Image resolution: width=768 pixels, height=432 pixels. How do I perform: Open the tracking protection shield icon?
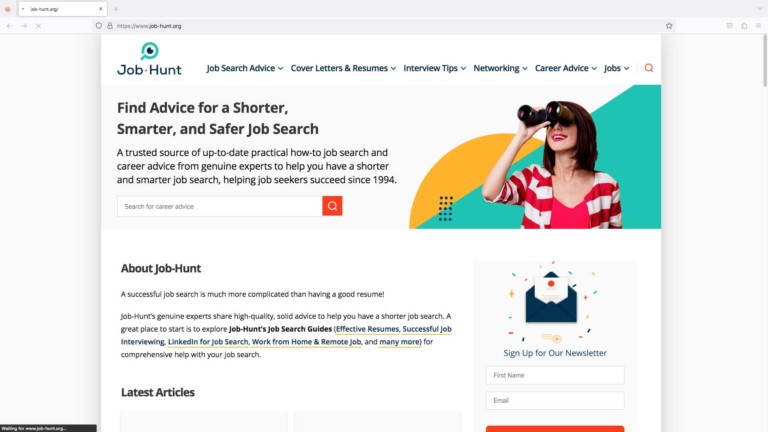click(x=99, y=26)
